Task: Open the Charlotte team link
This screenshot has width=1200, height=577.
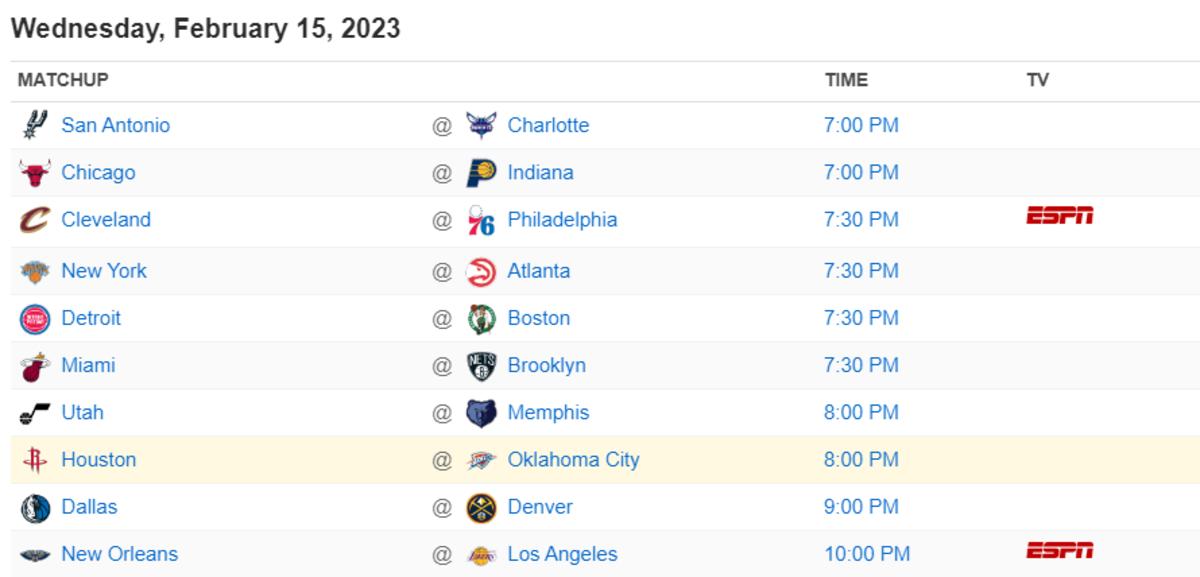Action: (x=548, y=125)
